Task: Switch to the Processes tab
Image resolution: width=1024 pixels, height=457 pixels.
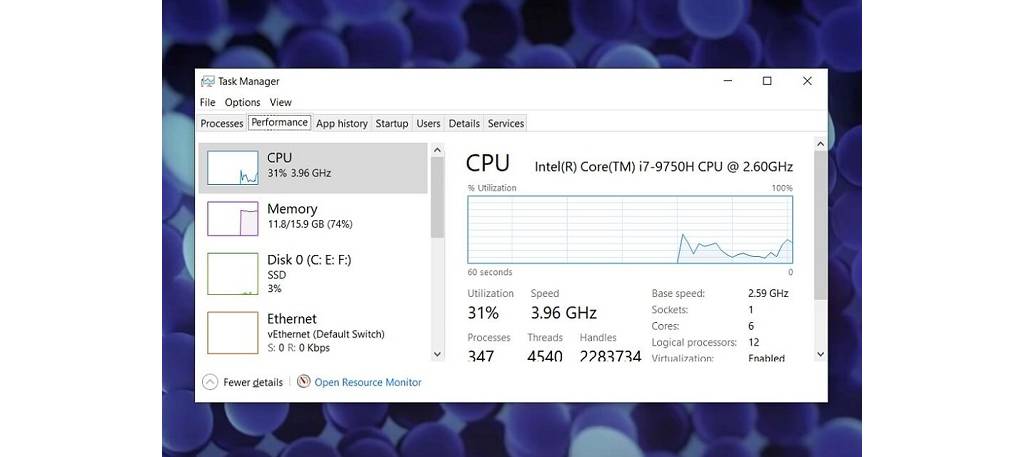Action: [x=222, y=123]
